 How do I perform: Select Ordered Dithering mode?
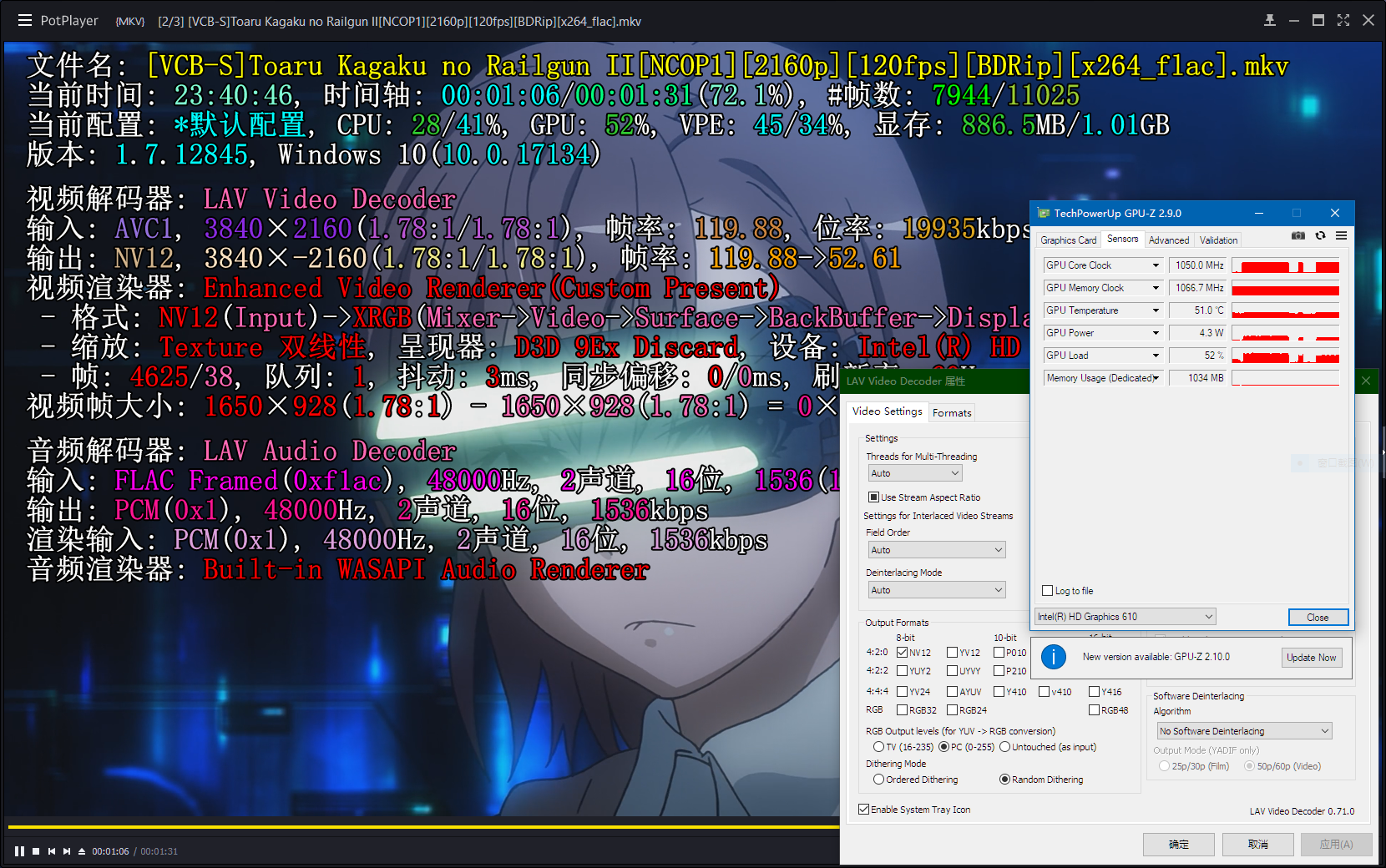[x=879, y=780]
